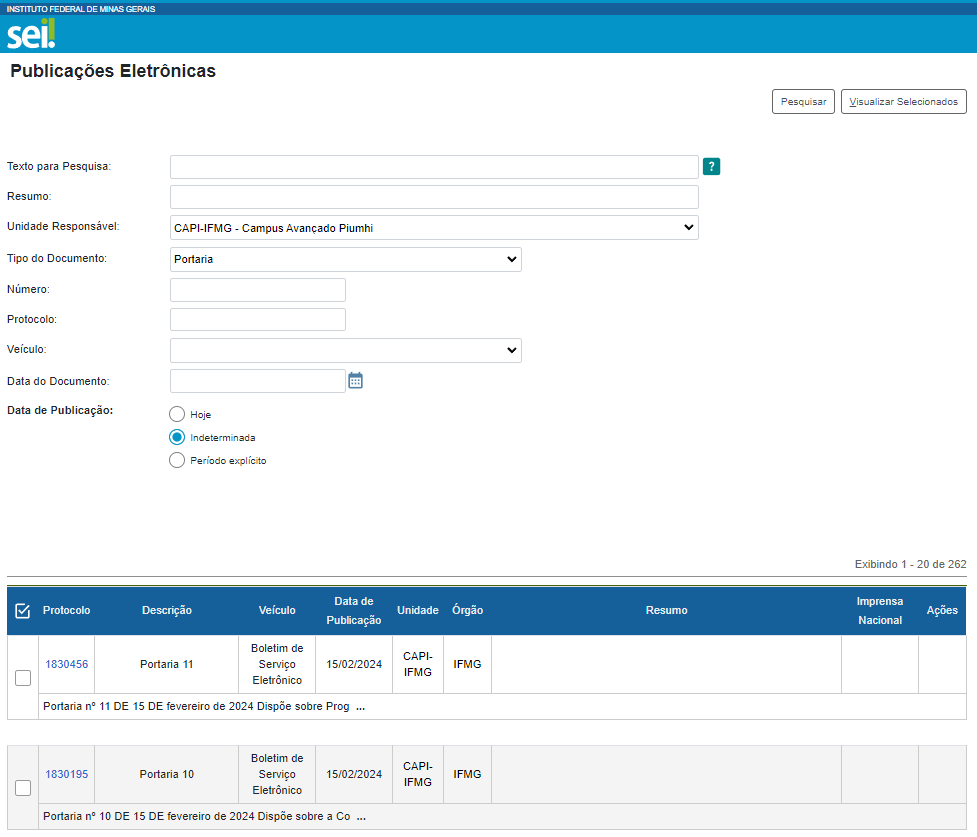Open protocol link 1830195
Screen dimensions: 977x837
click(66, 774)
